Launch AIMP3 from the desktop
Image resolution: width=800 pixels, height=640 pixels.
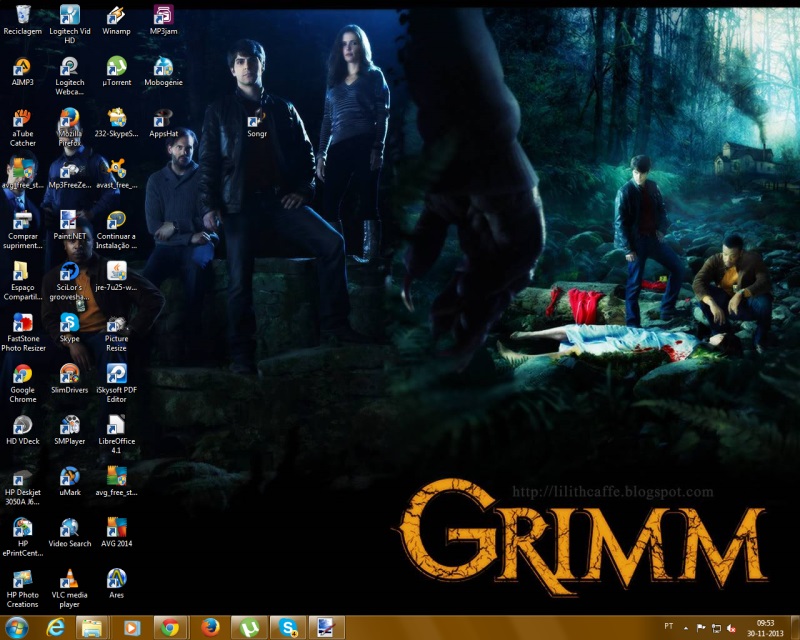pyautogui.click(x=22, y=68)
